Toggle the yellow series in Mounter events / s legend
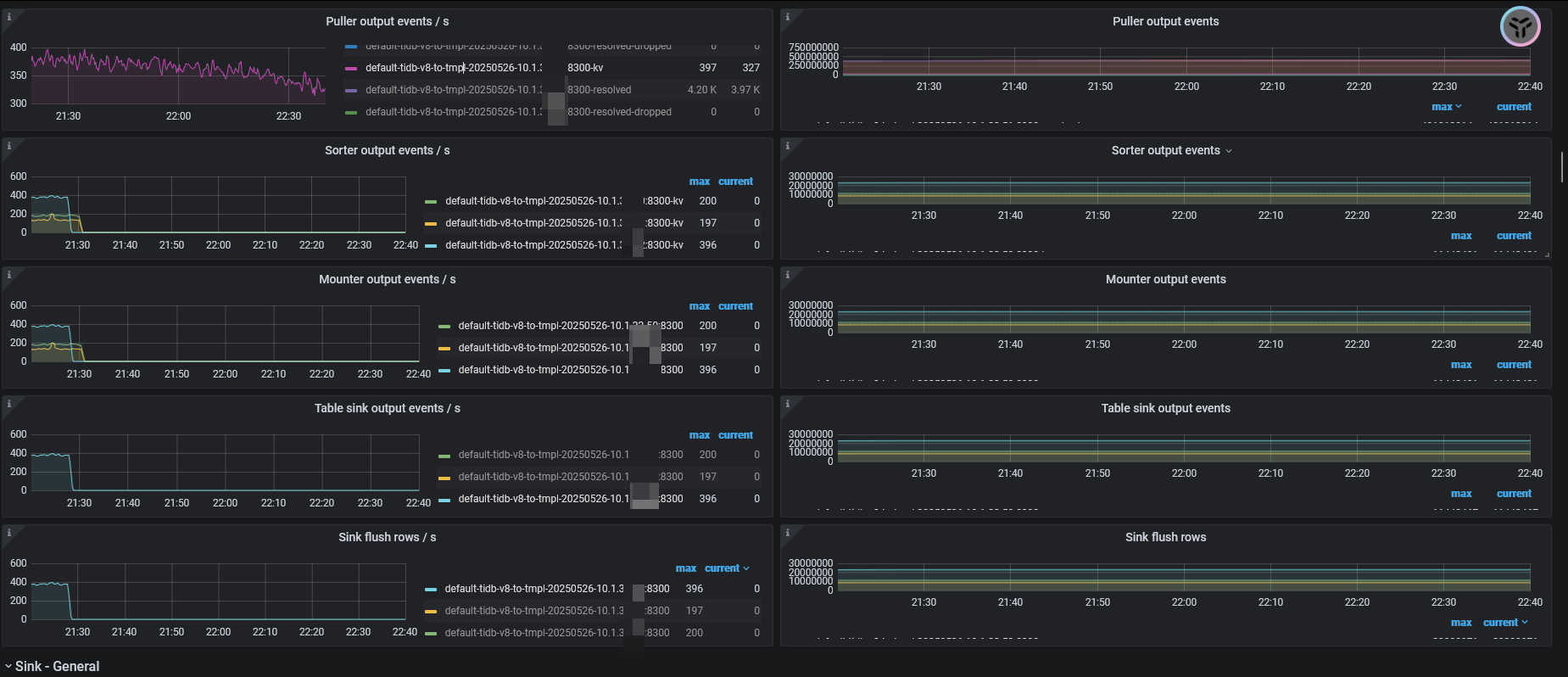The width and height of the screenshot is (1568, 677). pyautogui.click(x=543, y=348)
